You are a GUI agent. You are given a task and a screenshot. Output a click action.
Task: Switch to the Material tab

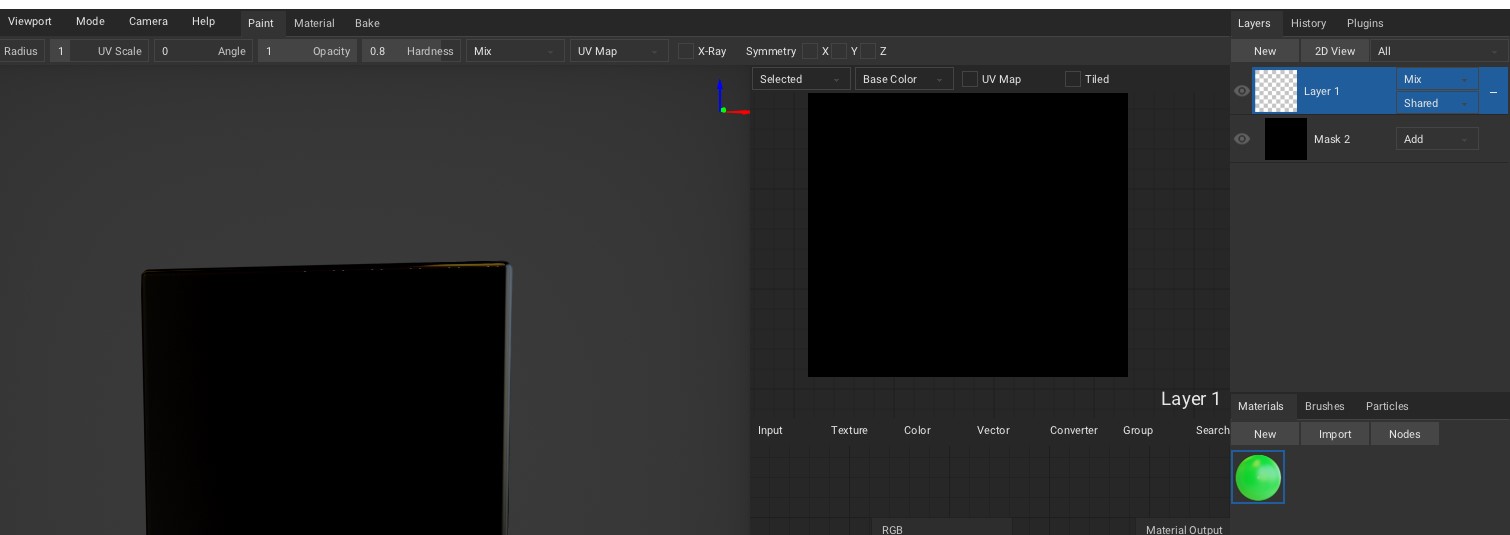(x=314, y=23)
